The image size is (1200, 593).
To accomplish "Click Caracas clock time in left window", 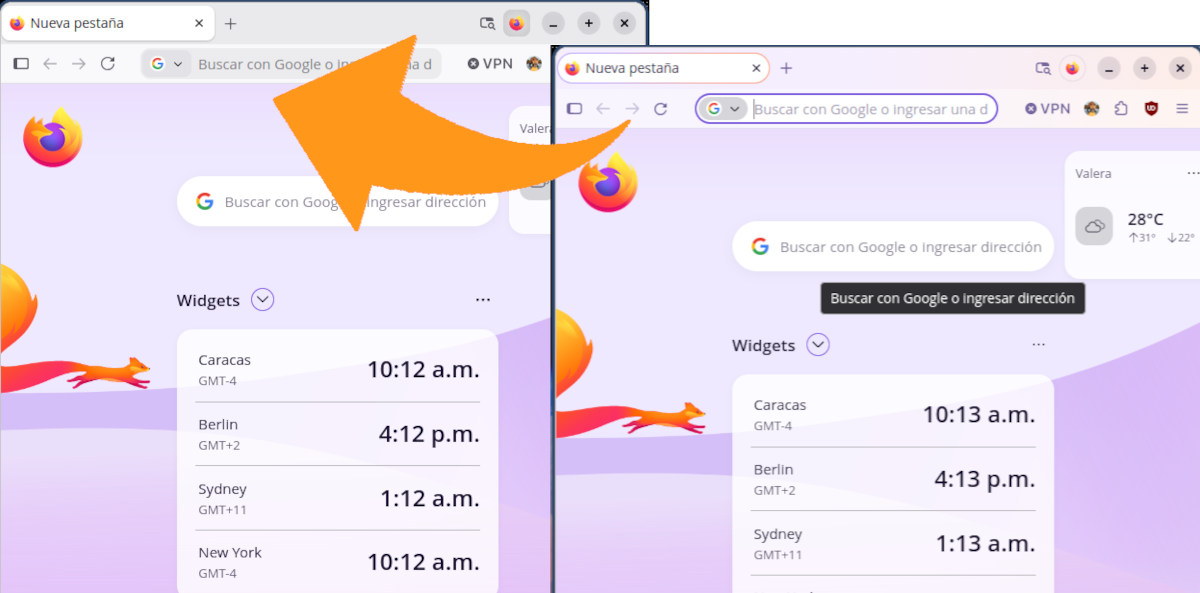I will 423,370.
